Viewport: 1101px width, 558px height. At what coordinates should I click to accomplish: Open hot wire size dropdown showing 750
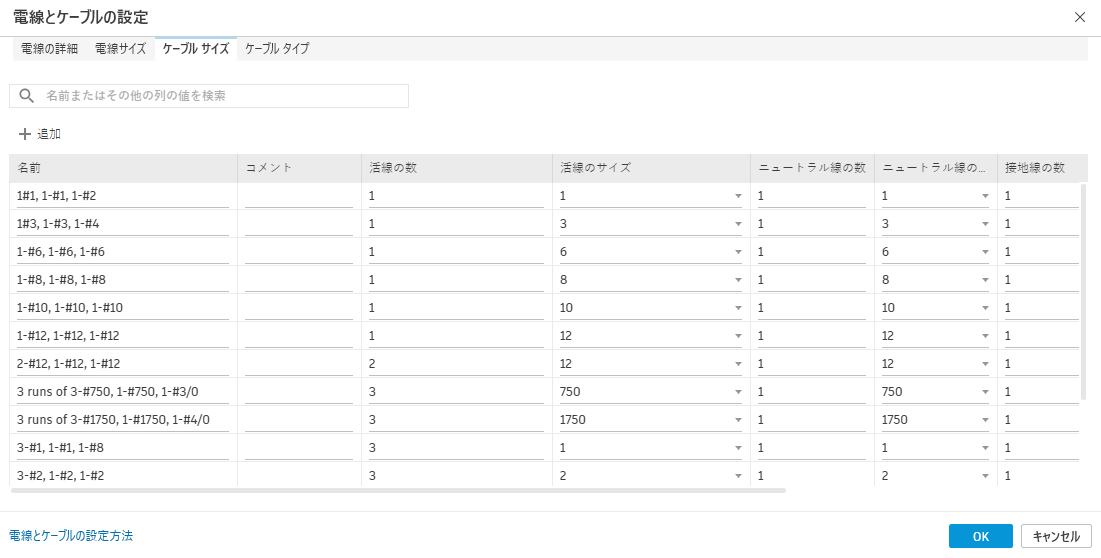(x=738, y=392)
